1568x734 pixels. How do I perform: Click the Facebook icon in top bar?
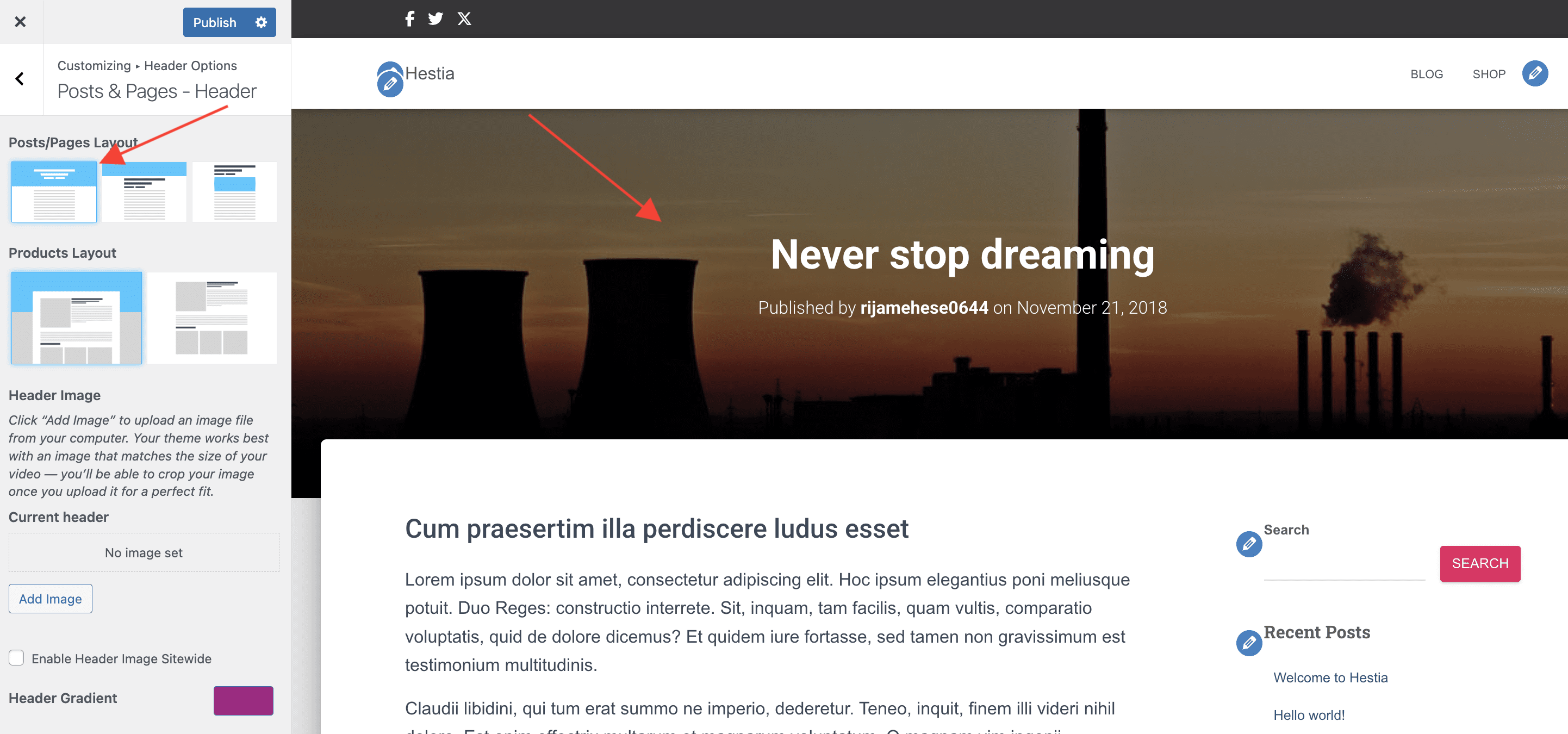pyautogui.click(x=409, y=19)
